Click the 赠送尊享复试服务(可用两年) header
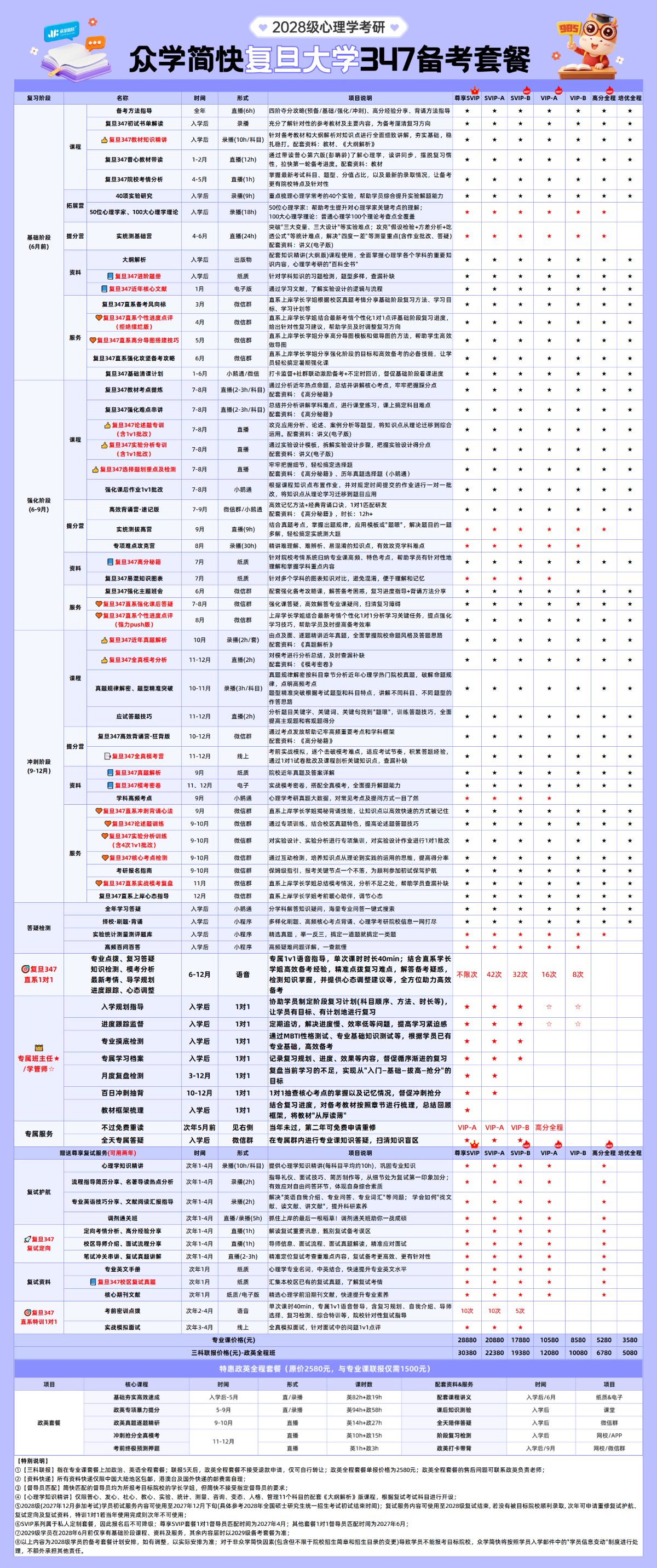Screen dimensions: 657x1568 (98, 1153)
